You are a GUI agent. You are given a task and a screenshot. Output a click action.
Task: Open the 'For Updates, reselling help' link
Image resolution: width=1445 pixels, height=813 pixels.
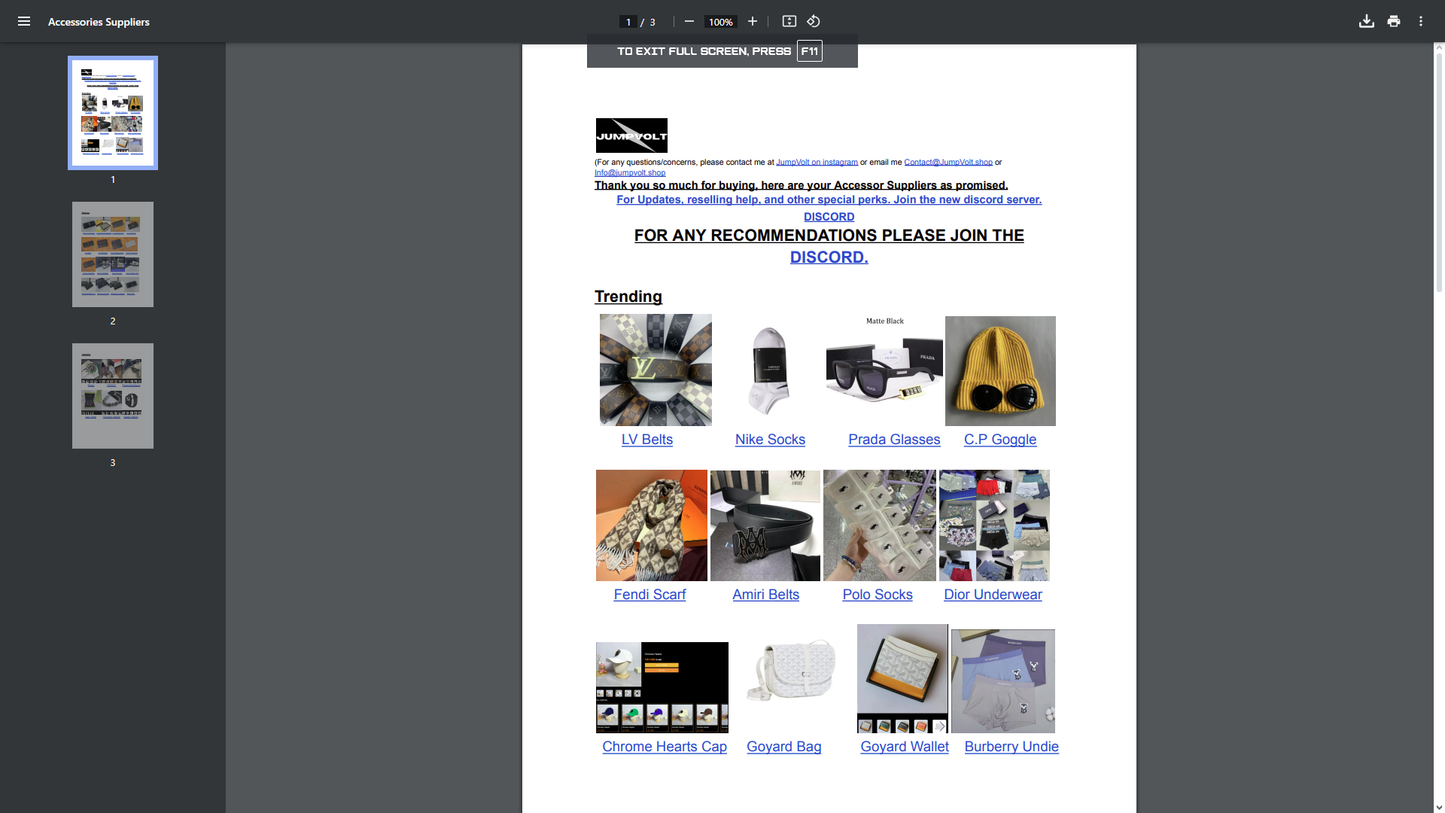829,200
